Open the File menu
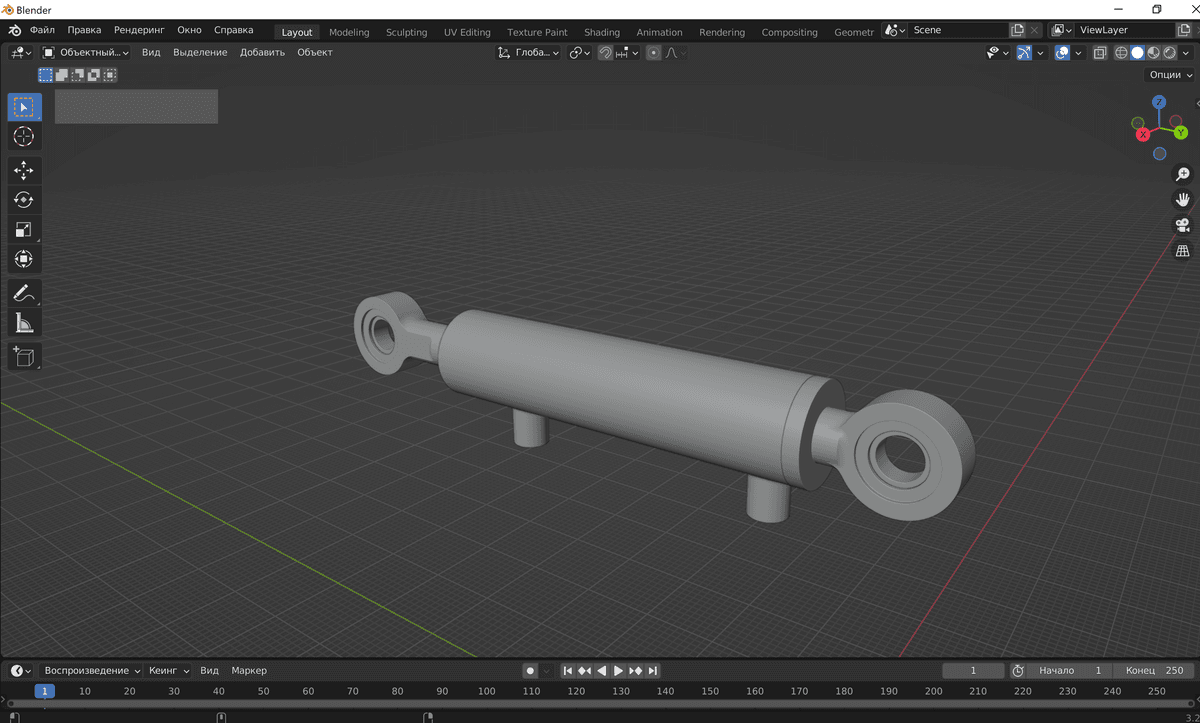Viewport: 1200px width, 723px height. coord(43,30)
